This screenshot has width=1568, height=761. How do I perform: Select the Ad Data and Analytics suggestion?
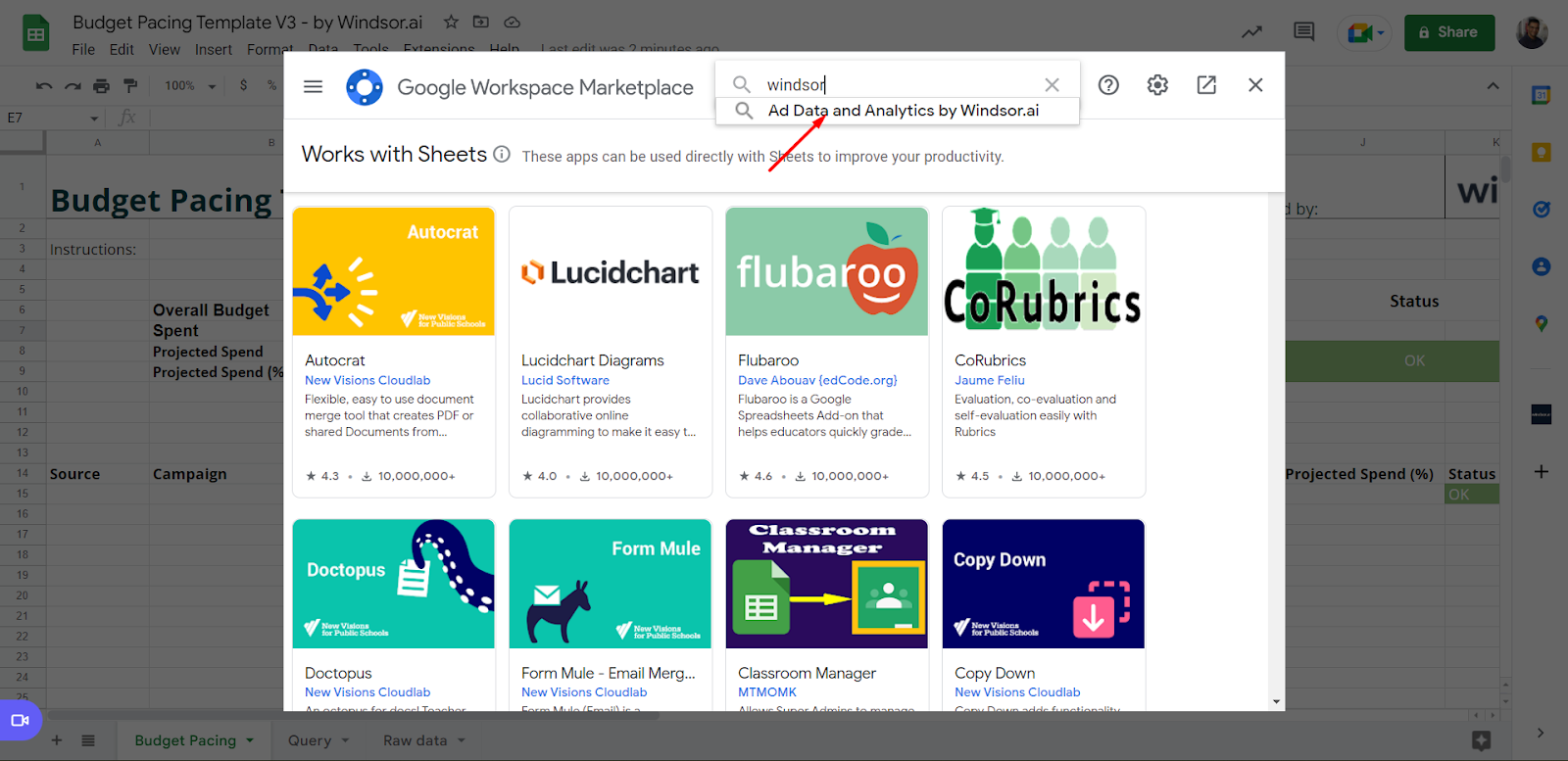click(898, 111)
